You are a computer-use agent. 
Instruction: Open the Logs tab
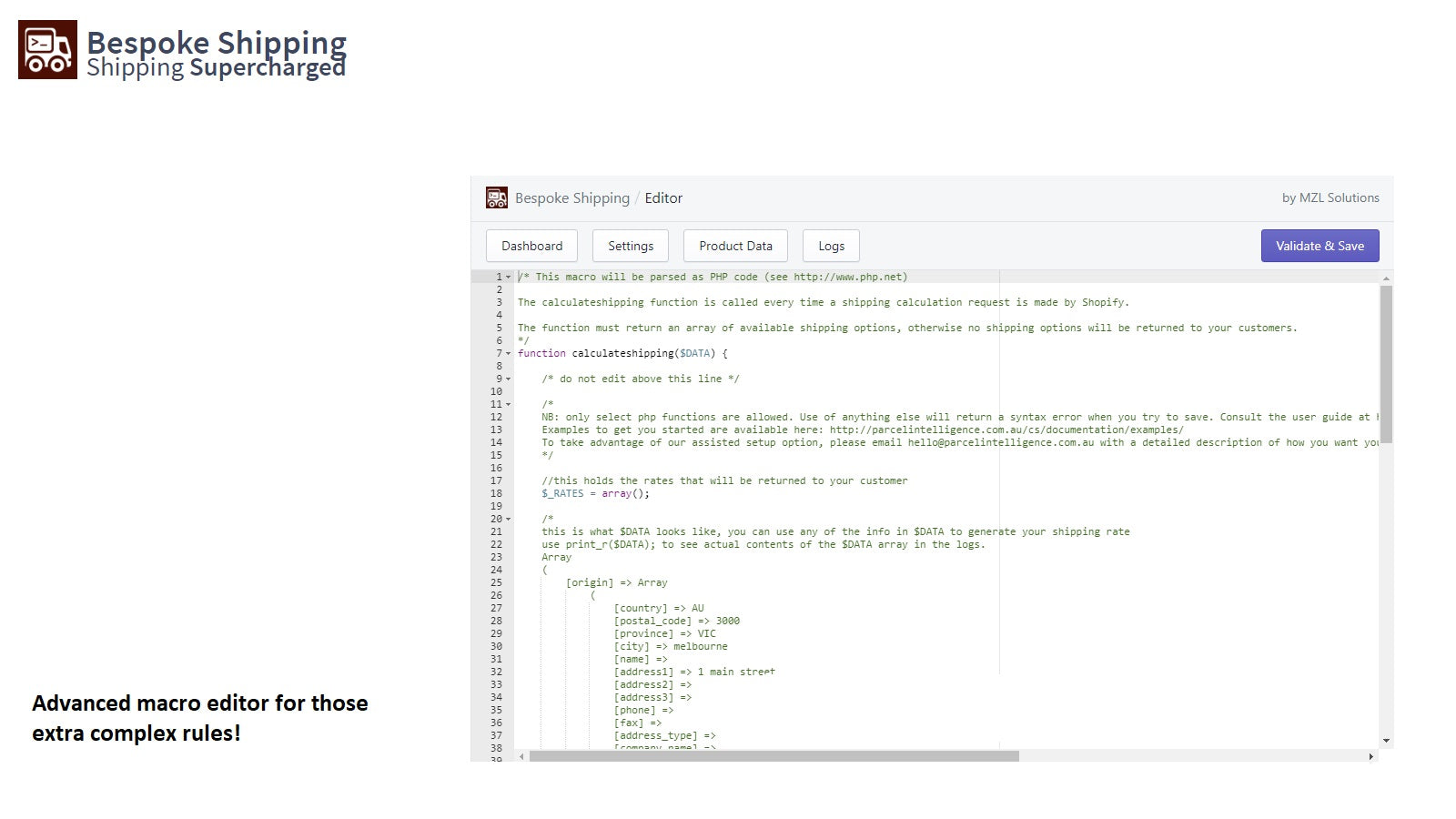pyautogui.click(x=831, y=246)
